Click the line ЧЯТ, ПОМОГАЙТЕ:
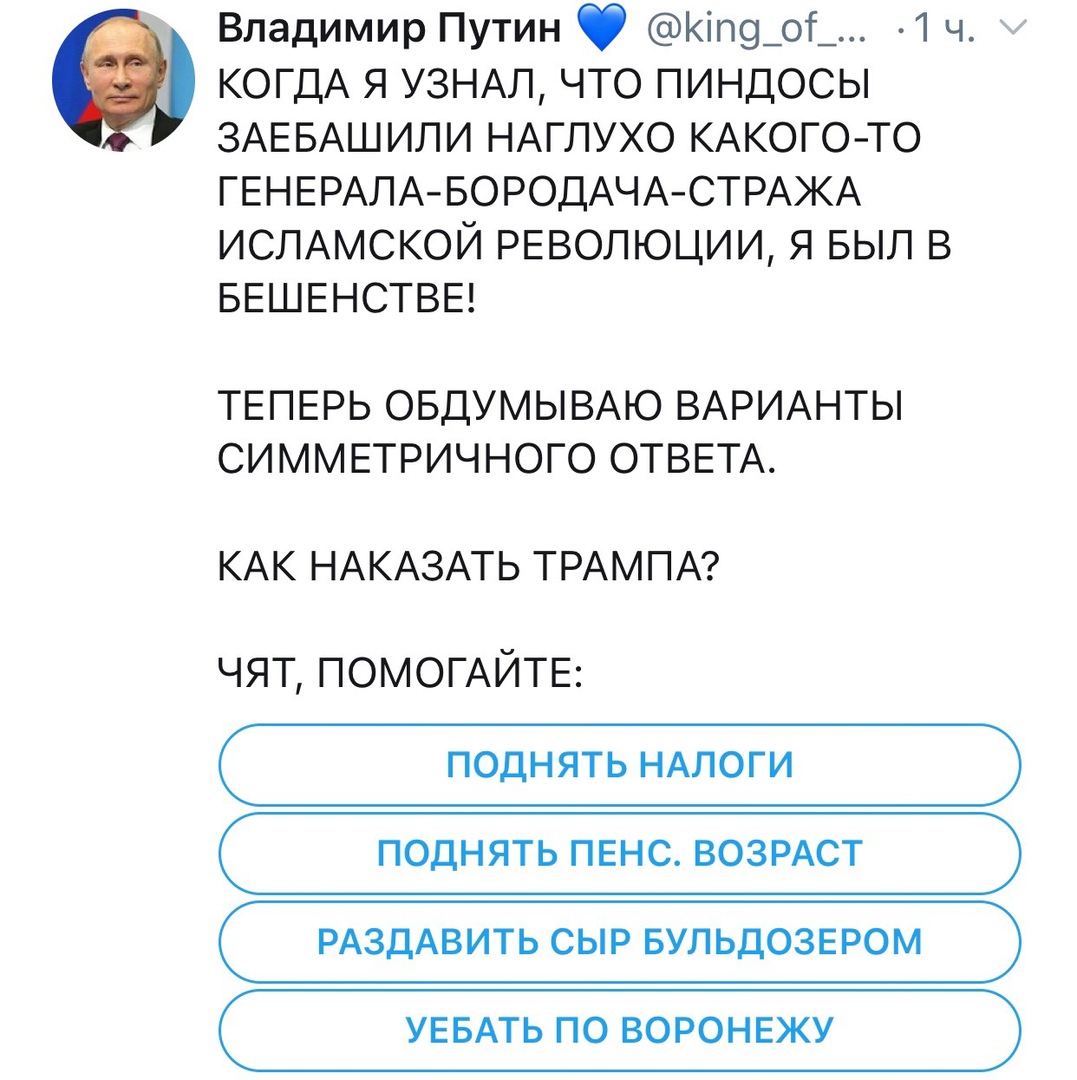This screenshot has width=1077, height=1080. 401,672
